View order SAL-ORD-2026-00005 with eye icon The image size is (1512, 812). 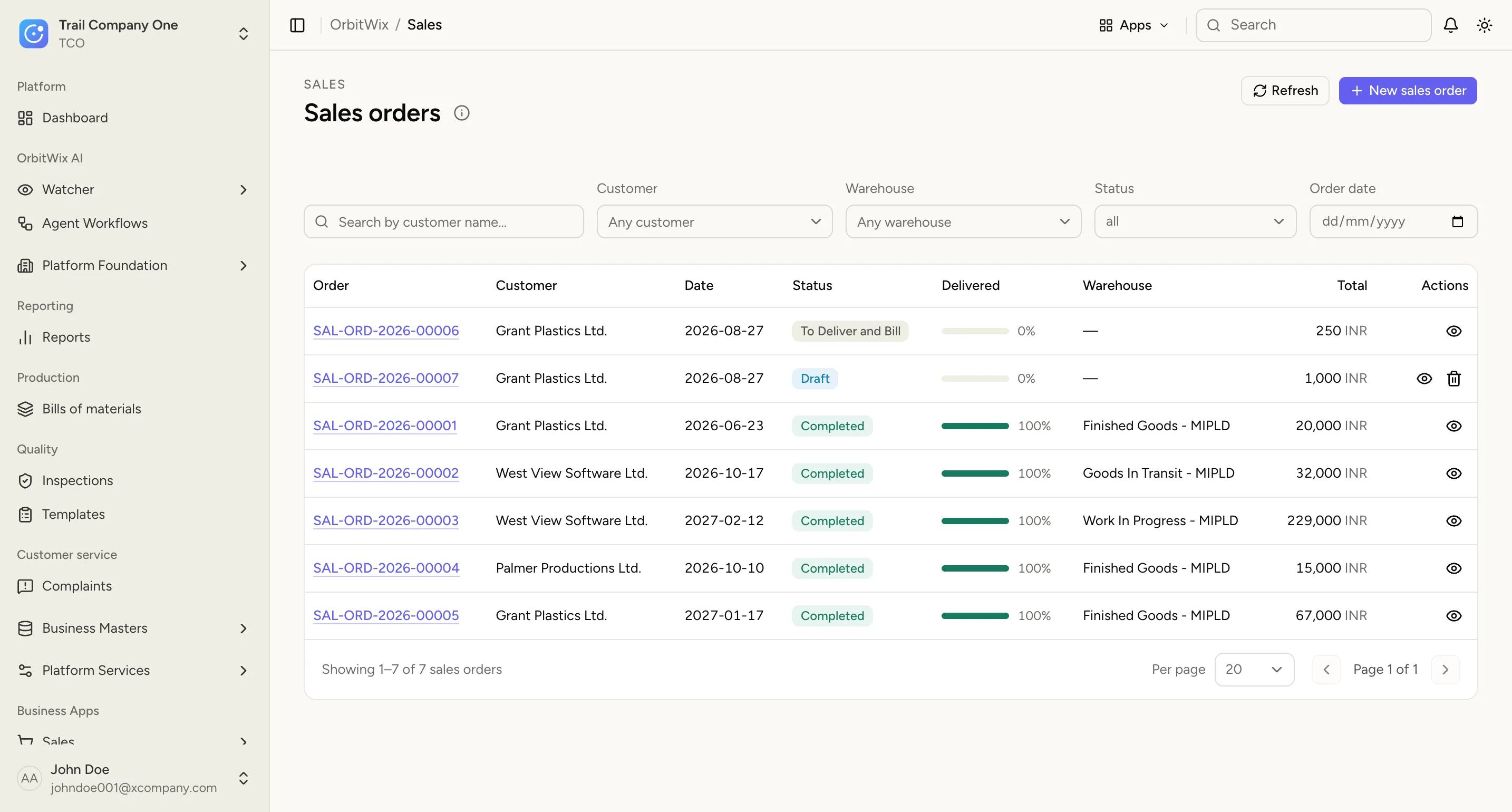click(1454, 616)
